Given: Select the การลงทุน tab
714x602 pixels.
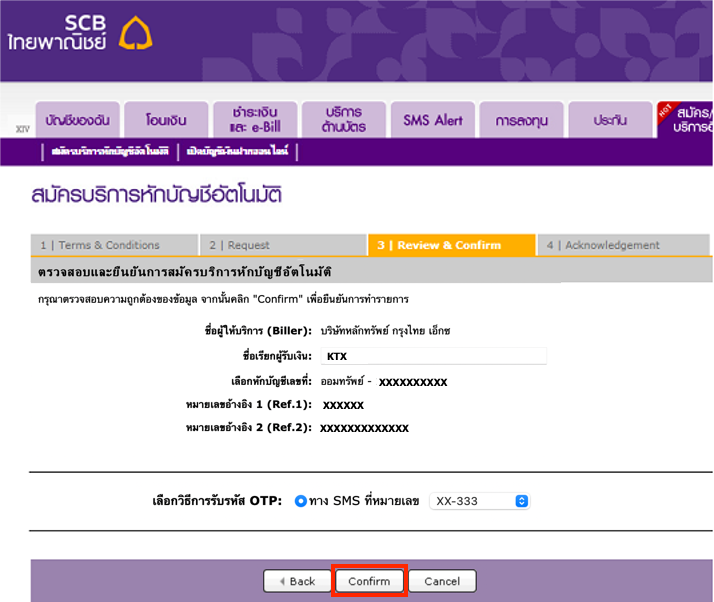Looking at the screenshot, I should [x=520, y=120].
